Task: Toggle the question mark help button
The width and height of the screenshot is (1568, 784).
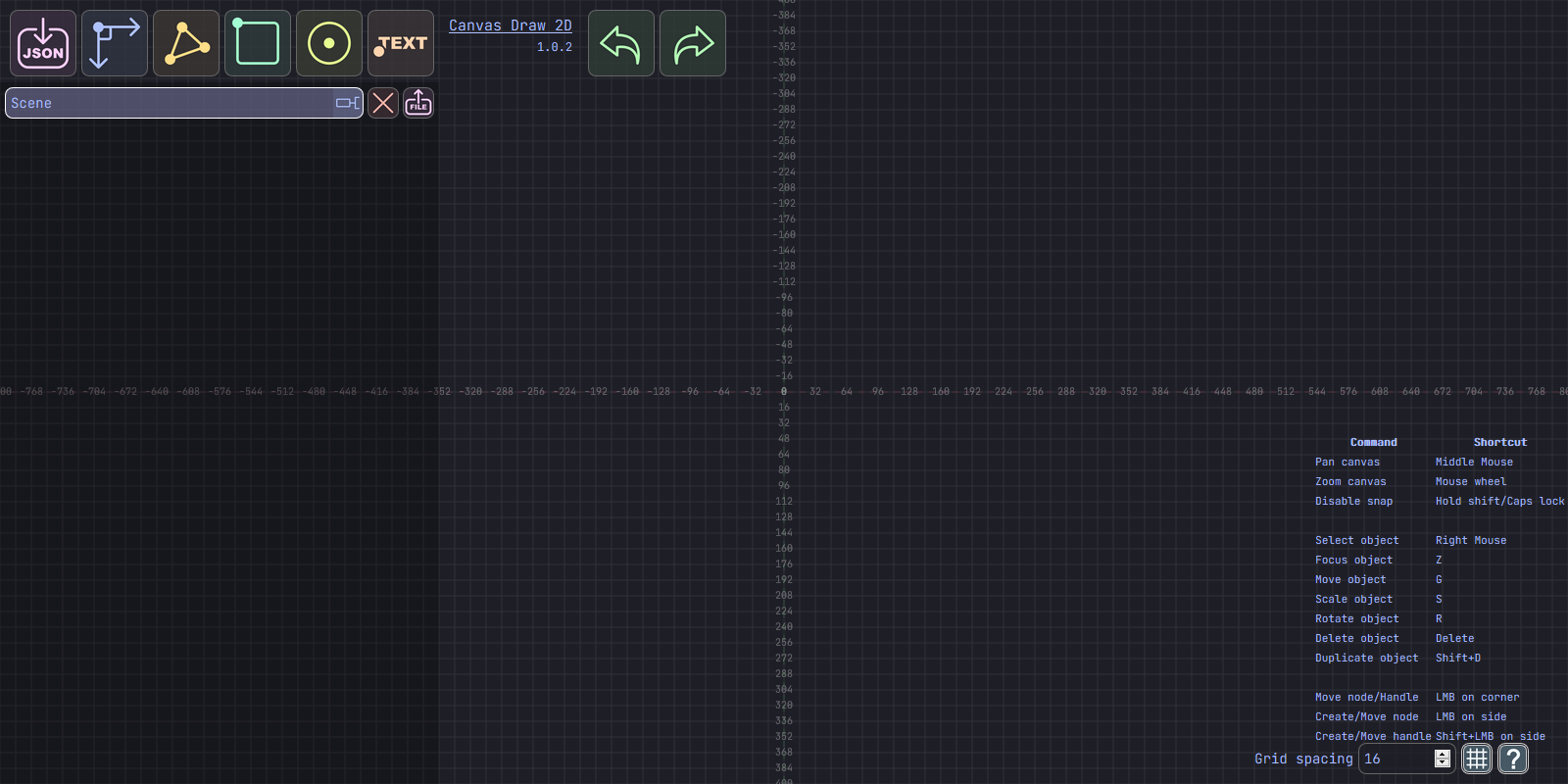Action: click(1513, 759)
